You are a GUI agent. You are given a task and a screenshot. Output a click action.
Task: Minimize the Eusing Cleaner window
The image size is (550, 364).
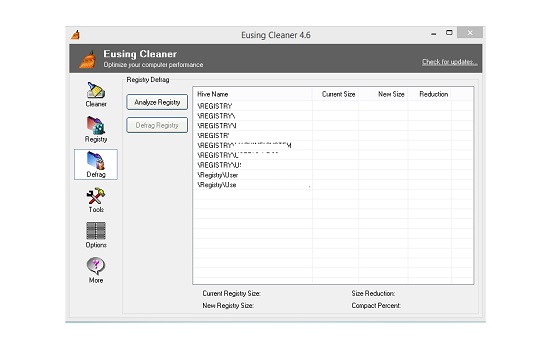[x=434, y=33]
